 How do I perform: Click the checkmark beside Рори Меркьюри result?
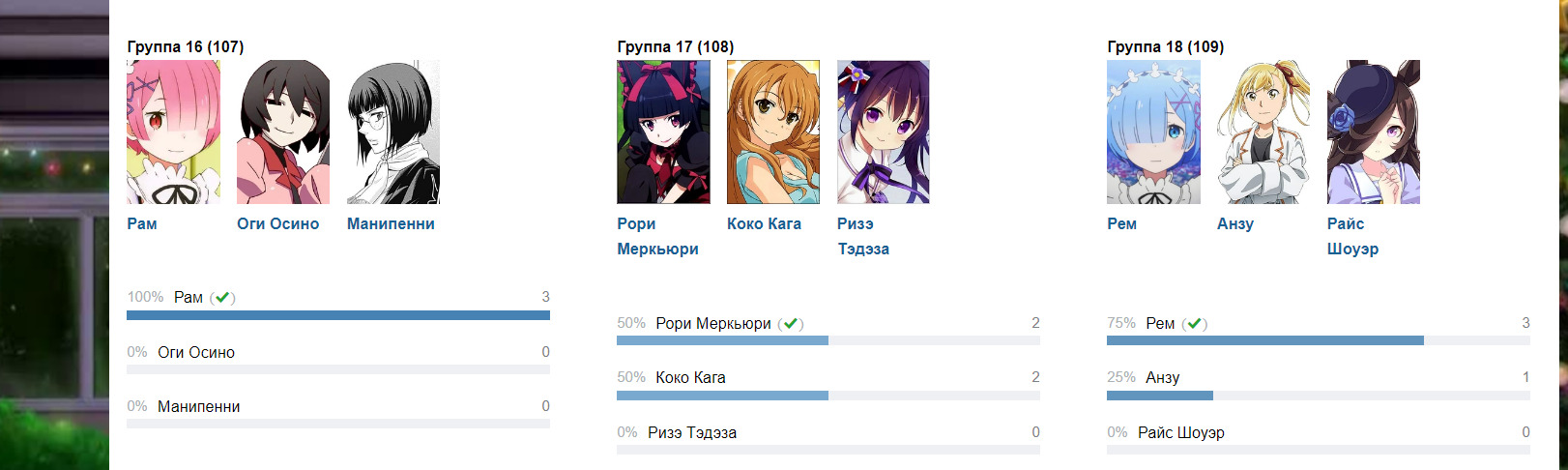click(x=791, y=324)
